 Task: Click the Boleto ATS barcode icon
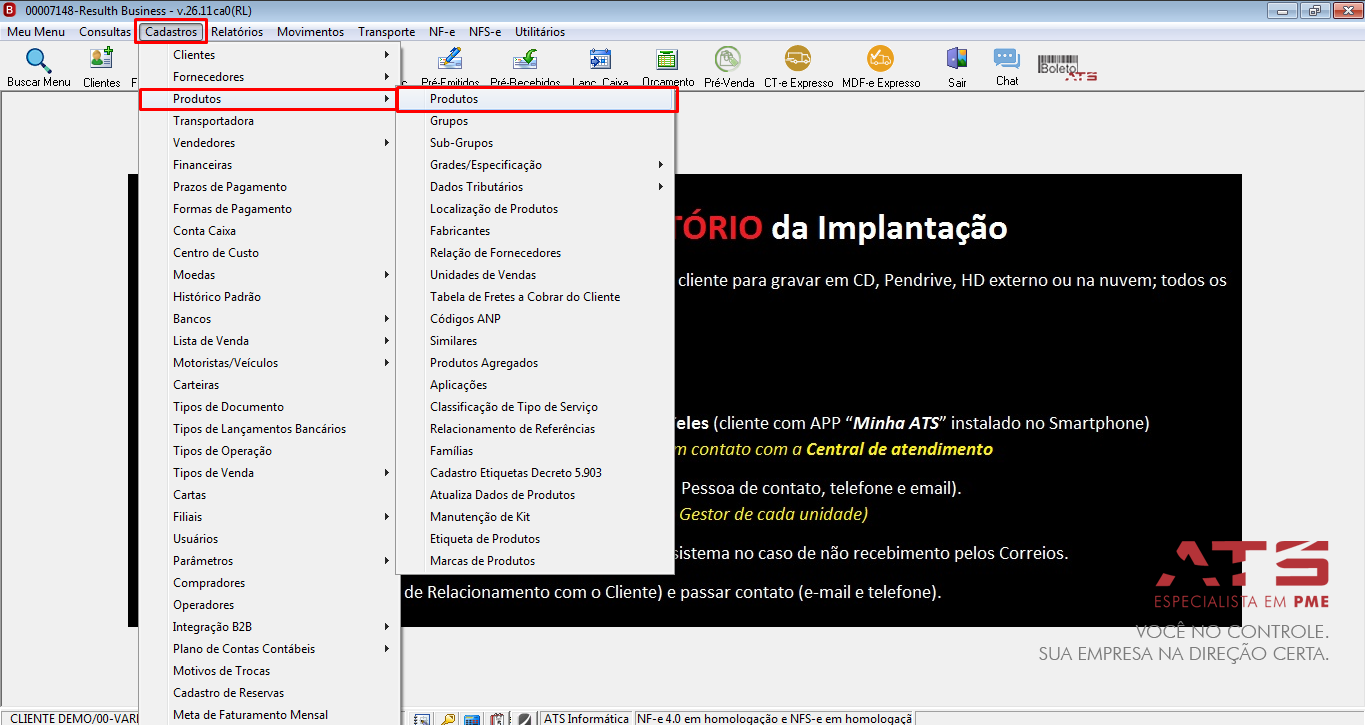click(1068, 67)
